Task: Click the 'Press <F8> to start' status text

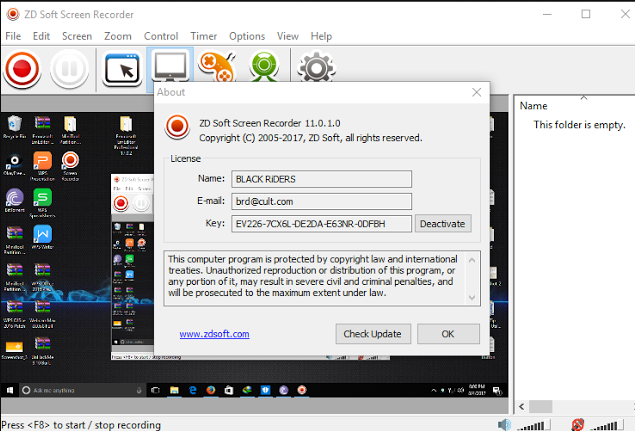Action: pos(81,425)
